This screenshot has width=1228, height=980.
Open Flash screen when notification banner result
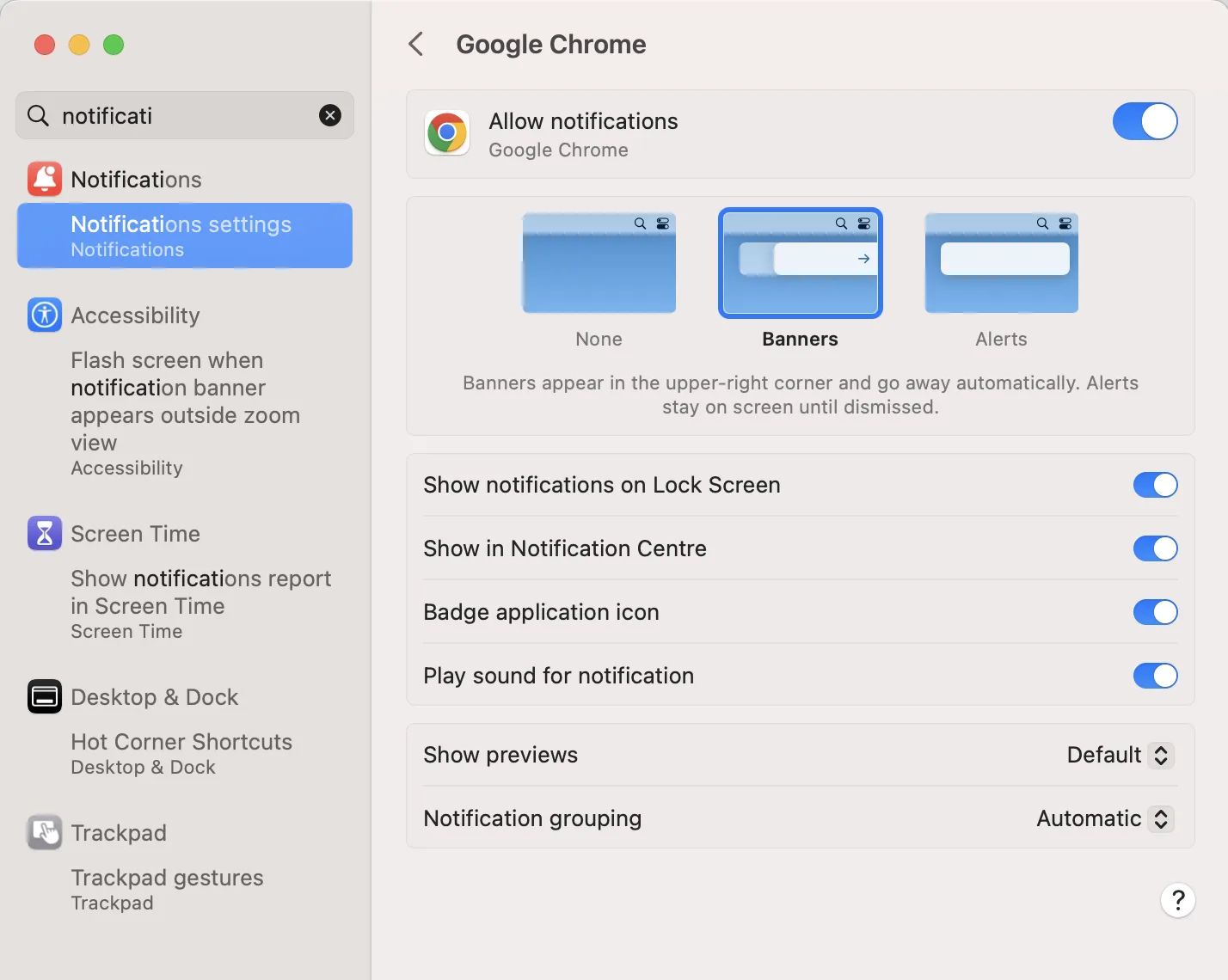[186, 413]
